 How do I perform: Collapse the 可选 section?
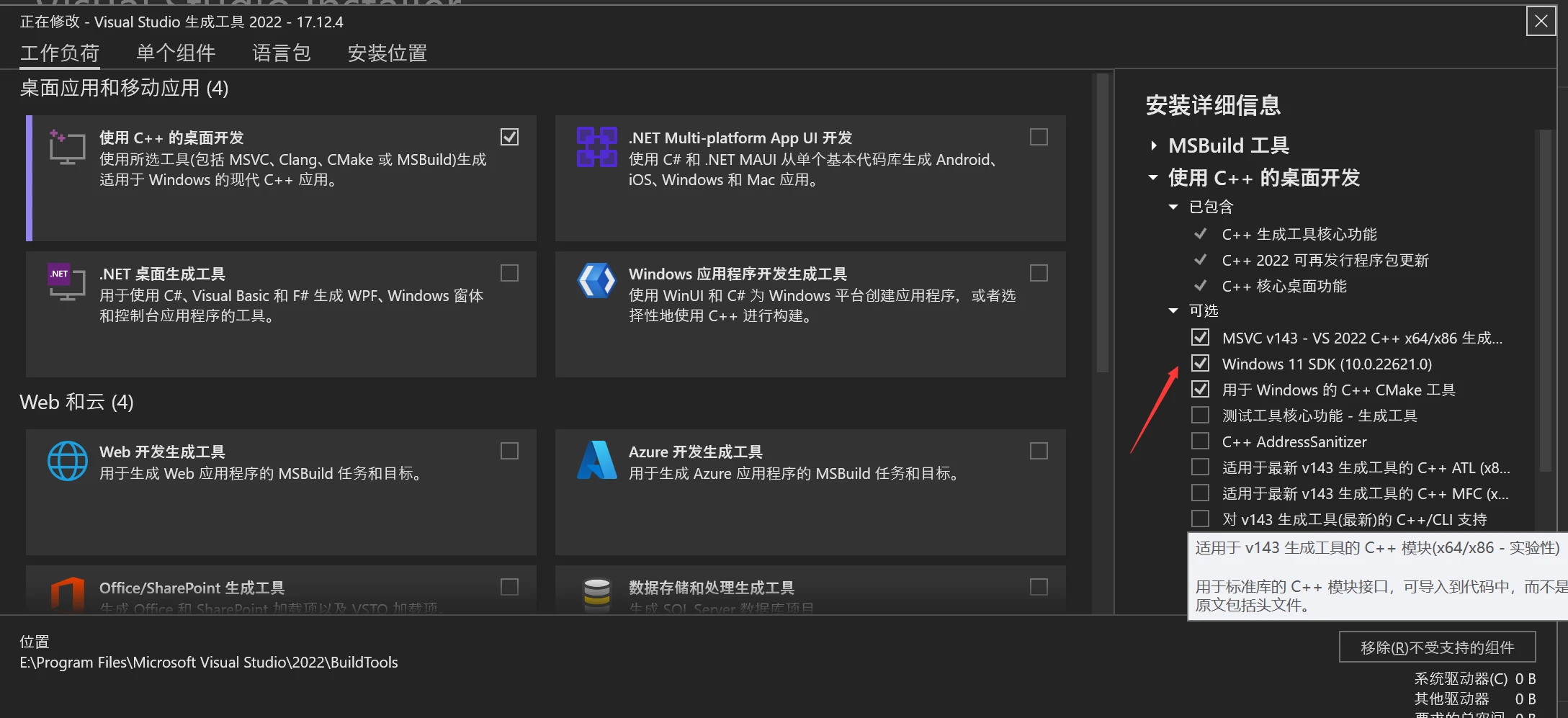pos(1173,311)
